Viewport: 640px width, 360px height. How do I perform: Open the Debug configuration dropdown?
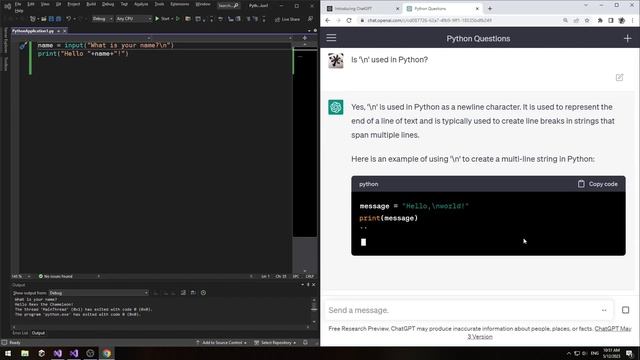[102, 19]
